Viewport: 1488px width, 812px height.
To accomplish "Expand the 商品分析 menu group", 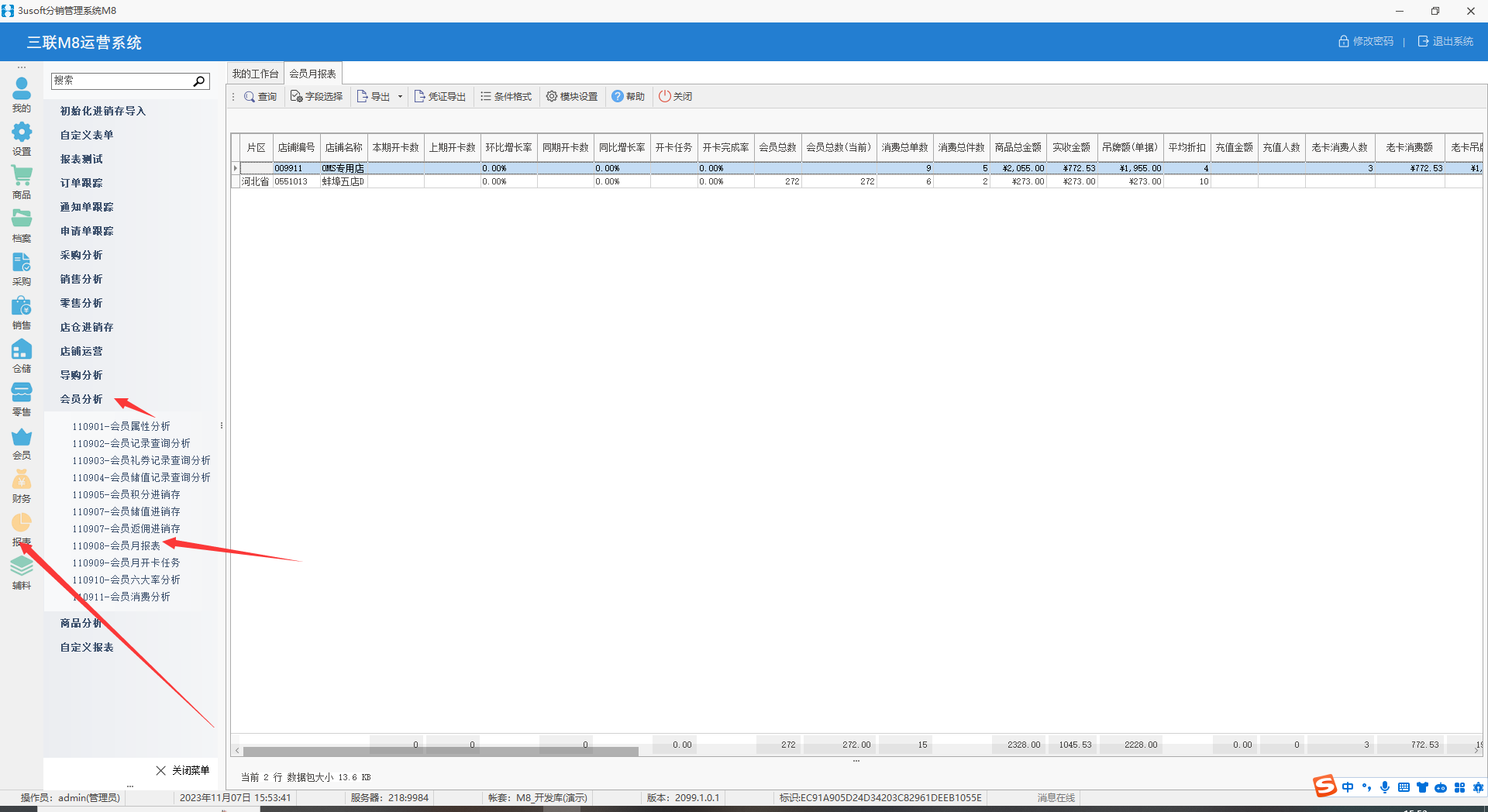I will pos(81,623).
